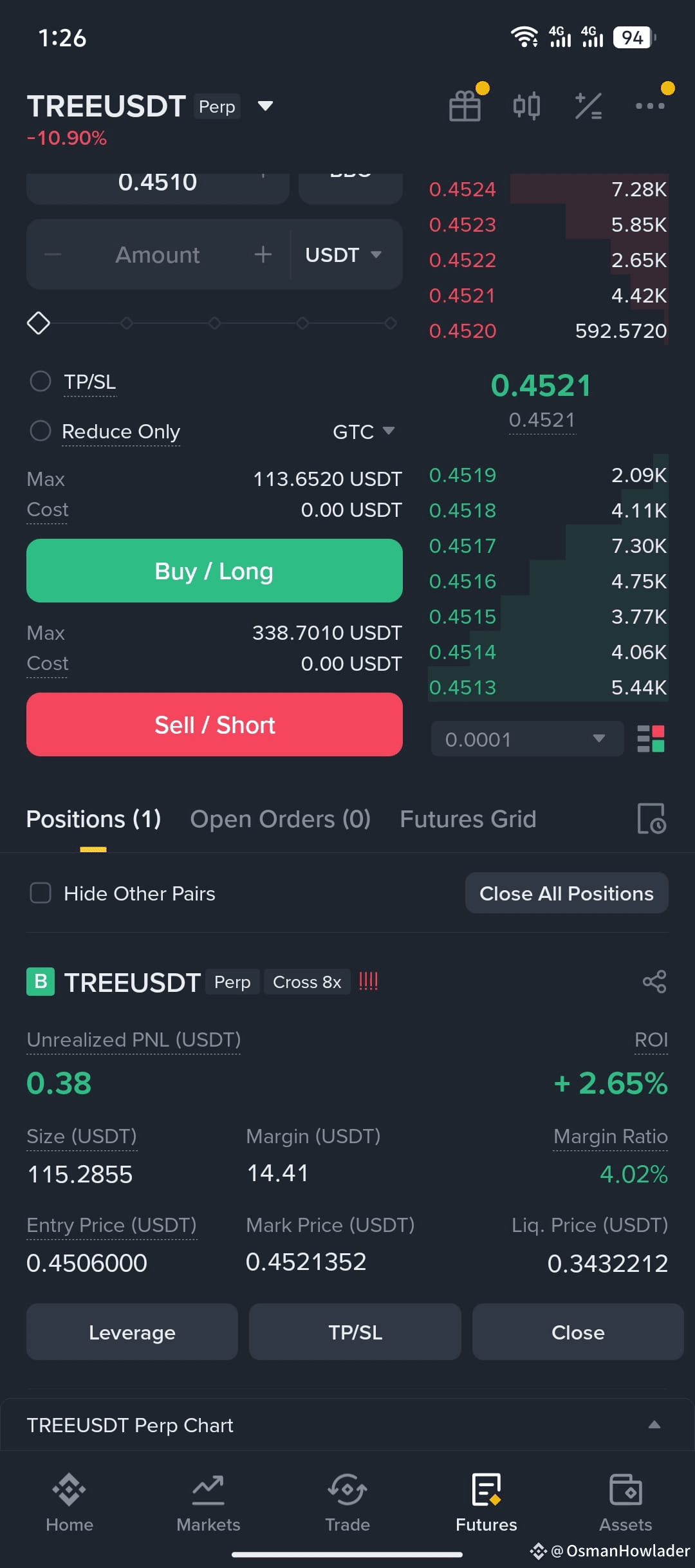
Task: Enable the Reduce Only option
Action: [41, 431]
